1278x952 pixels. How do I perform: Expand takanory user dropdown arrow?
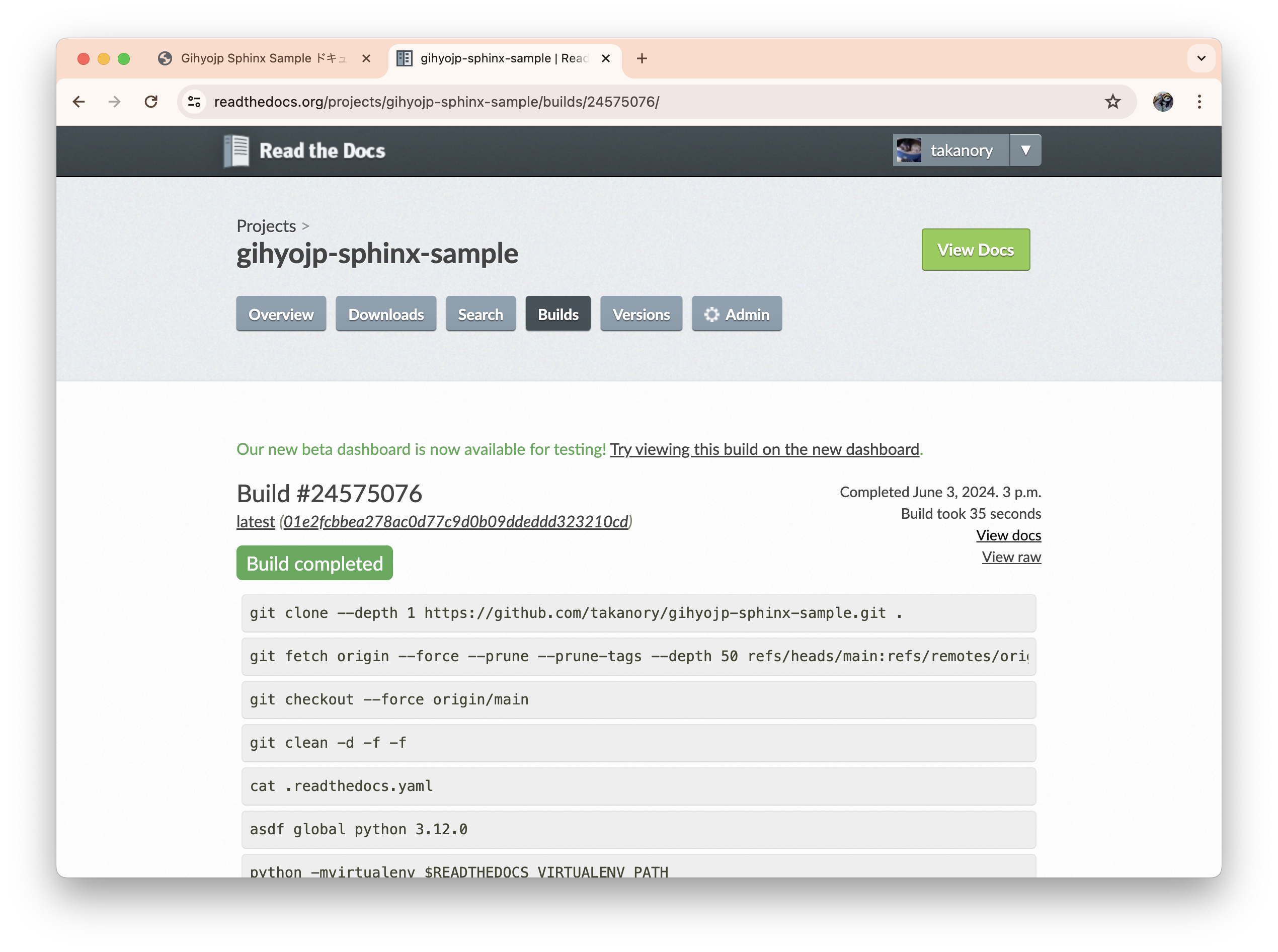[1025, 150]
